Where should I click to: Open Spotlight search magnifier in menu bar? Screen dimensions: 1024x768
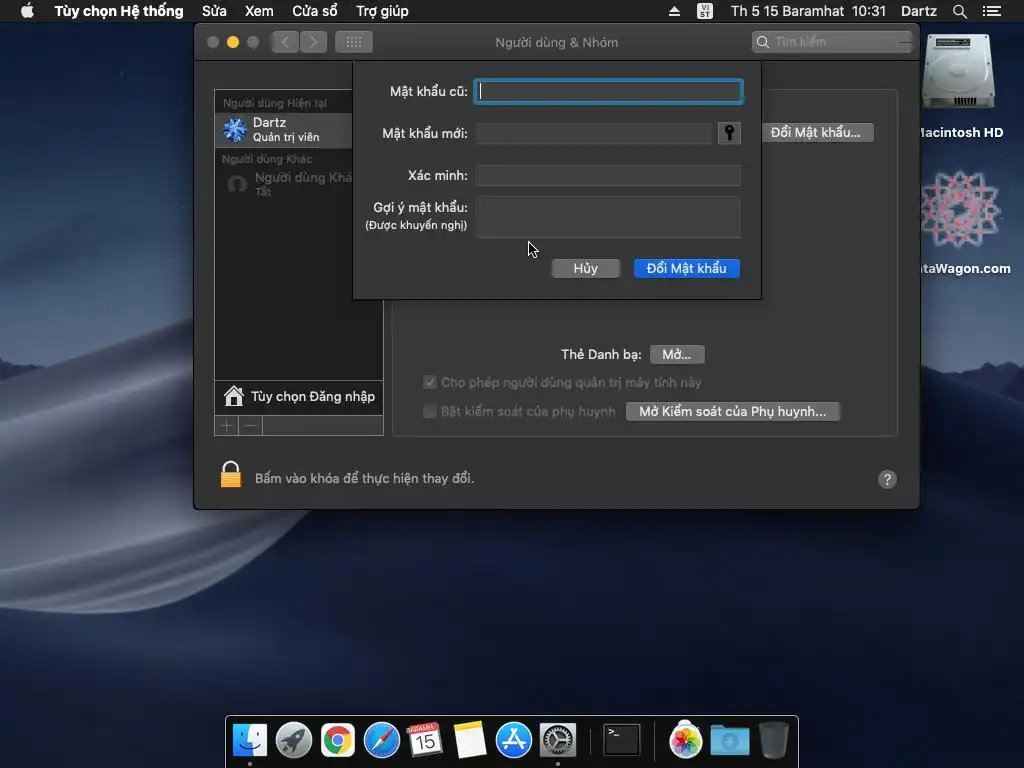pyautogui.click(x=959, y=11)
